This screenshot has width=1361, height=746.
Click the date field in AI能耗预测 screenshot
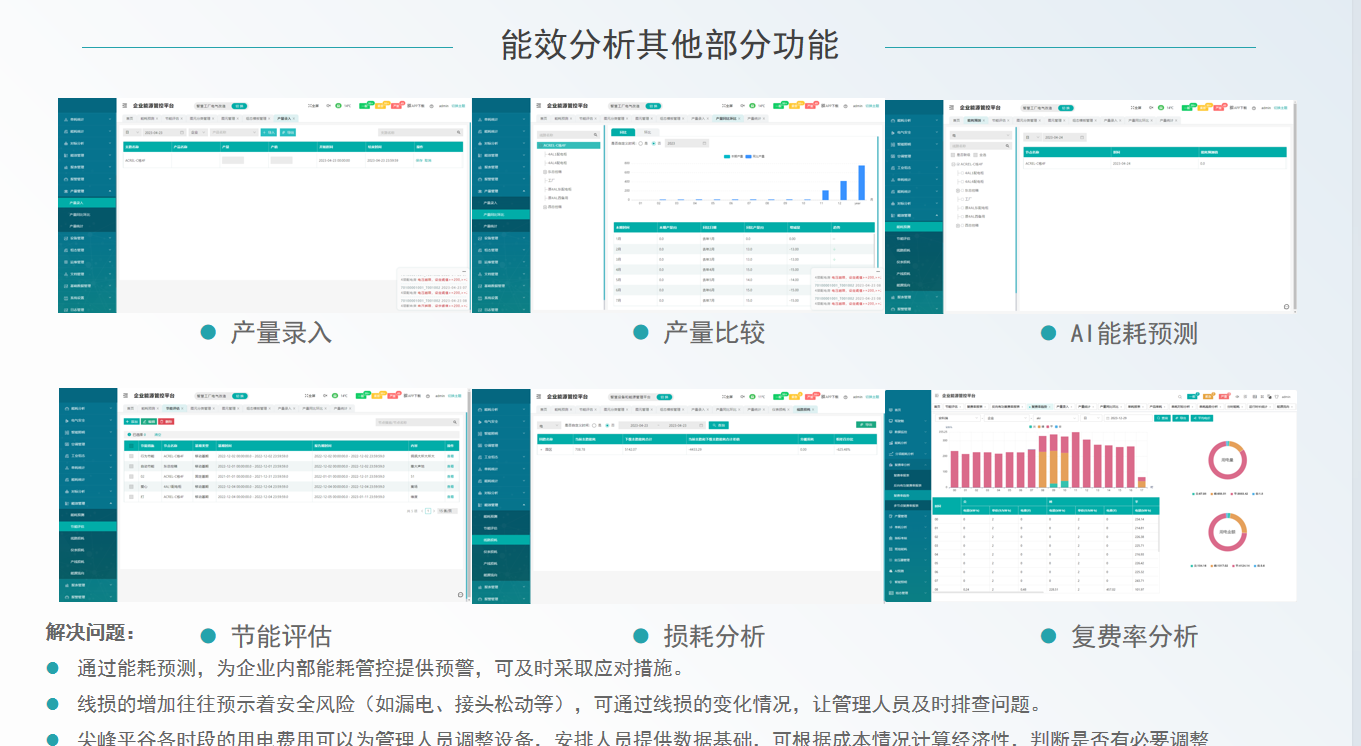pyautogui.click(x=1064, y=137)
